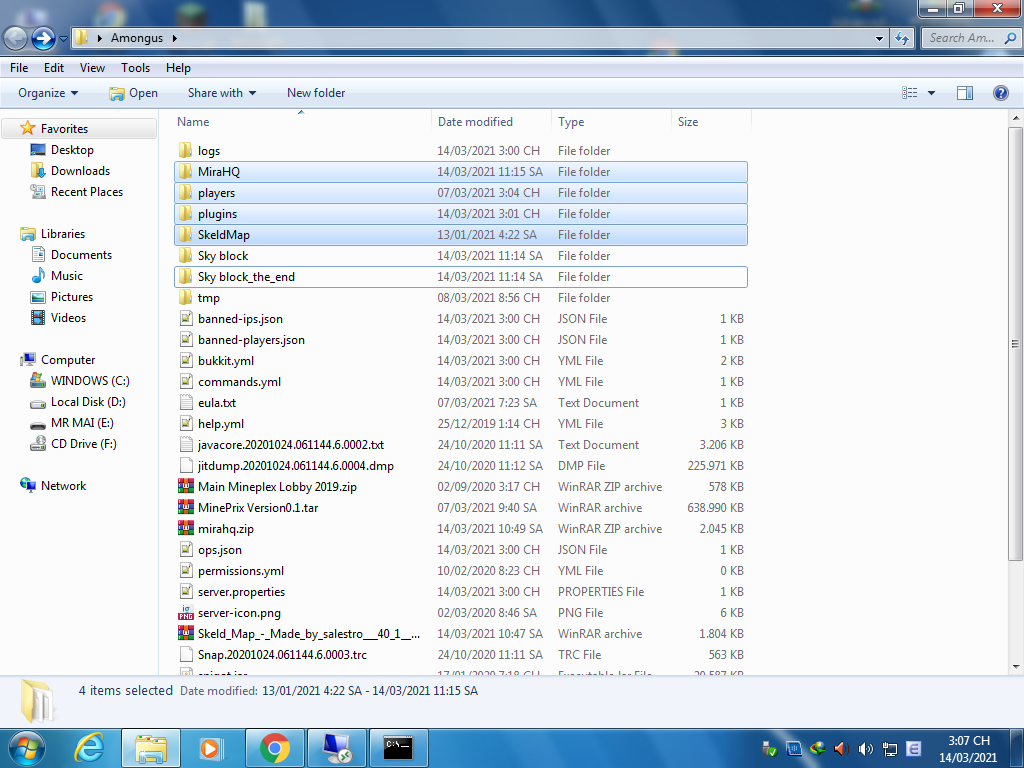Open the CD Drive (F:)
Viewport: 1024px width, 768px height.
coord(84,443)
